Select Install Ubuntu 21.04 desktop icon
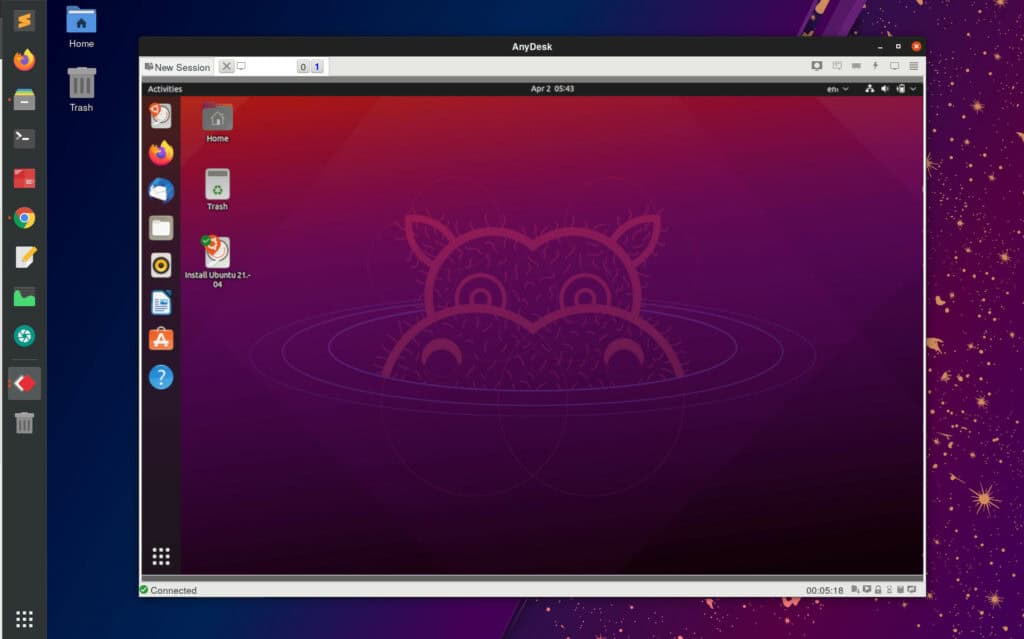Image resolution: width=1024 pixels, height=639 pixels. coord(217,262)
